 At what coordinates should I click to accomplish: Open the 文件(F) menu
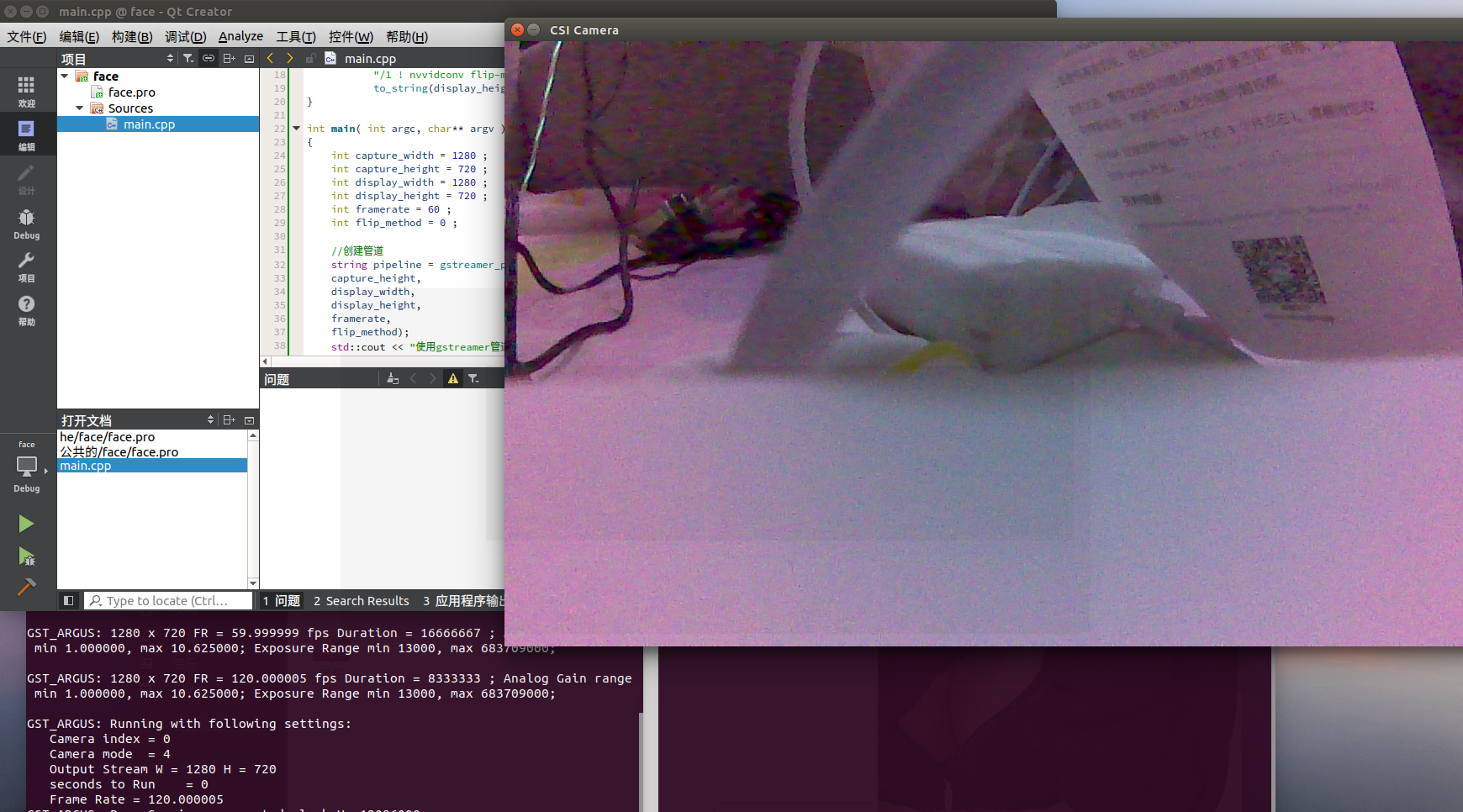[x=27, y=37]
